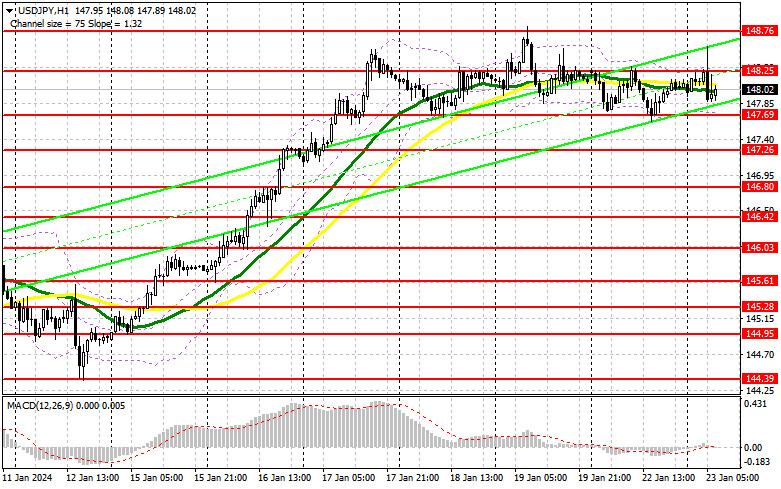The image size is (781, 489).
Task: Click the 16 Jan 13:00 time label
Action: 284,478
